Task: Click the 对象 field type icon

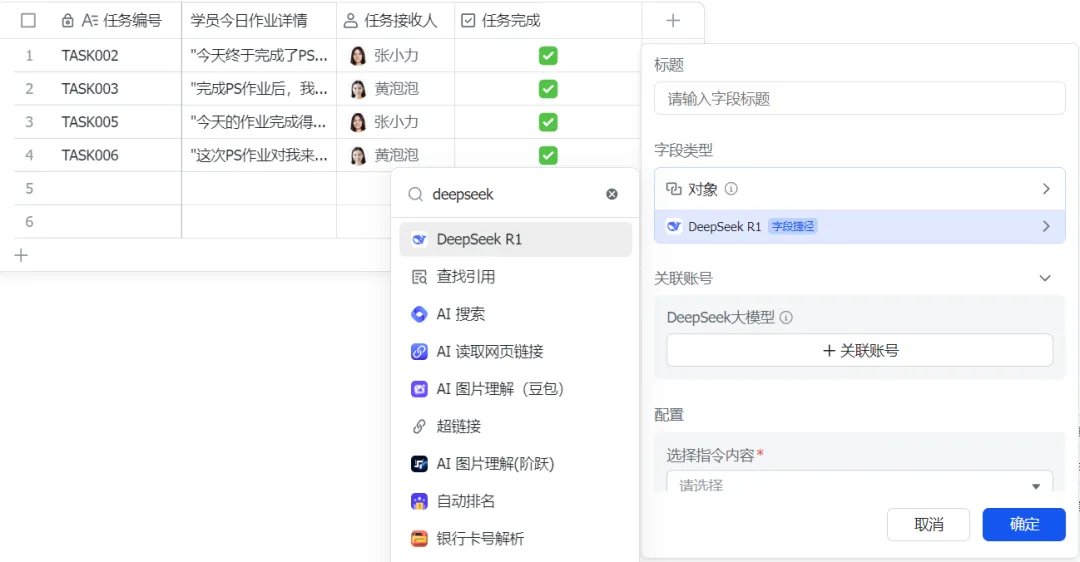Action: pyautogui.click(x=674, y=189)
